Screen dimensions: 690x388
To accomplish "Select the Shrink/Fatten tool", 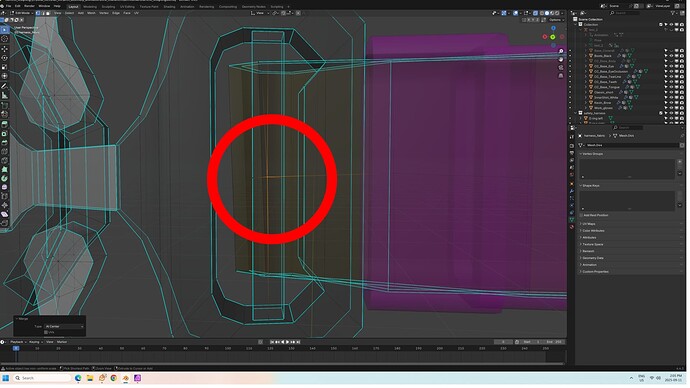I will [4, 205].
